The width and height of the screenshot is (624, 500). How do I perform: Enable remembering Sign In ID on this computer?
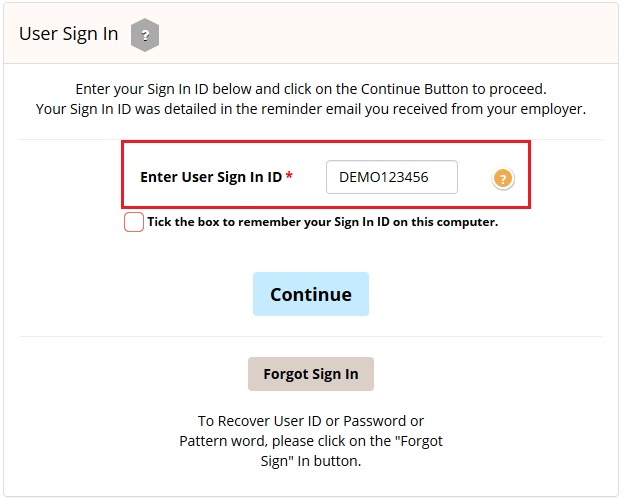pos(134,222)
